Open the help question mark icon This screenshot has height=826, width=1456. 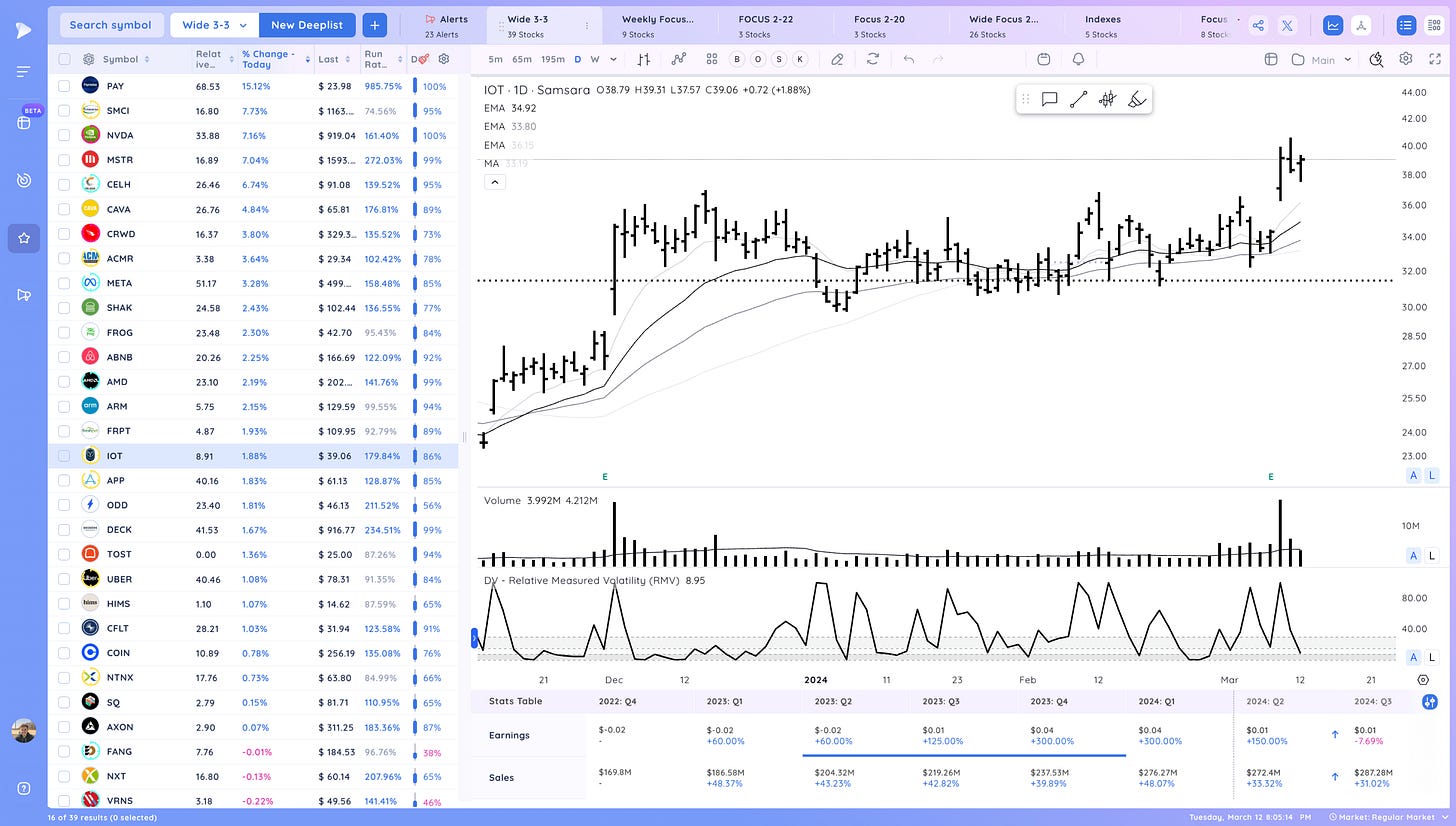point(24,789)
